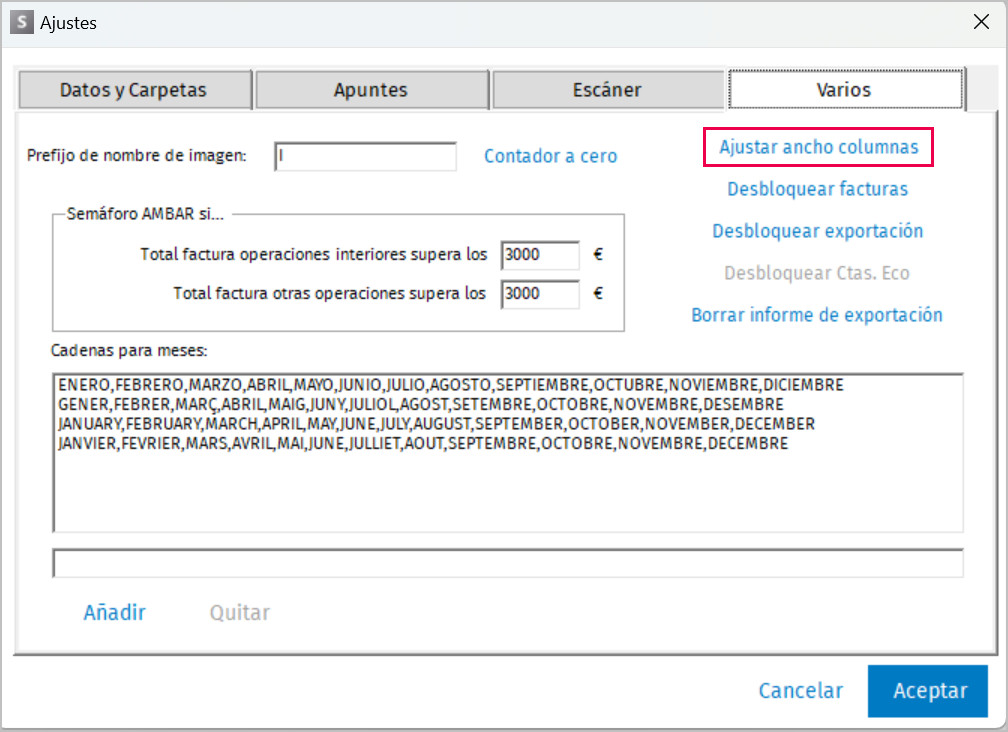Select the Escáner tab

tap(607, 89)
